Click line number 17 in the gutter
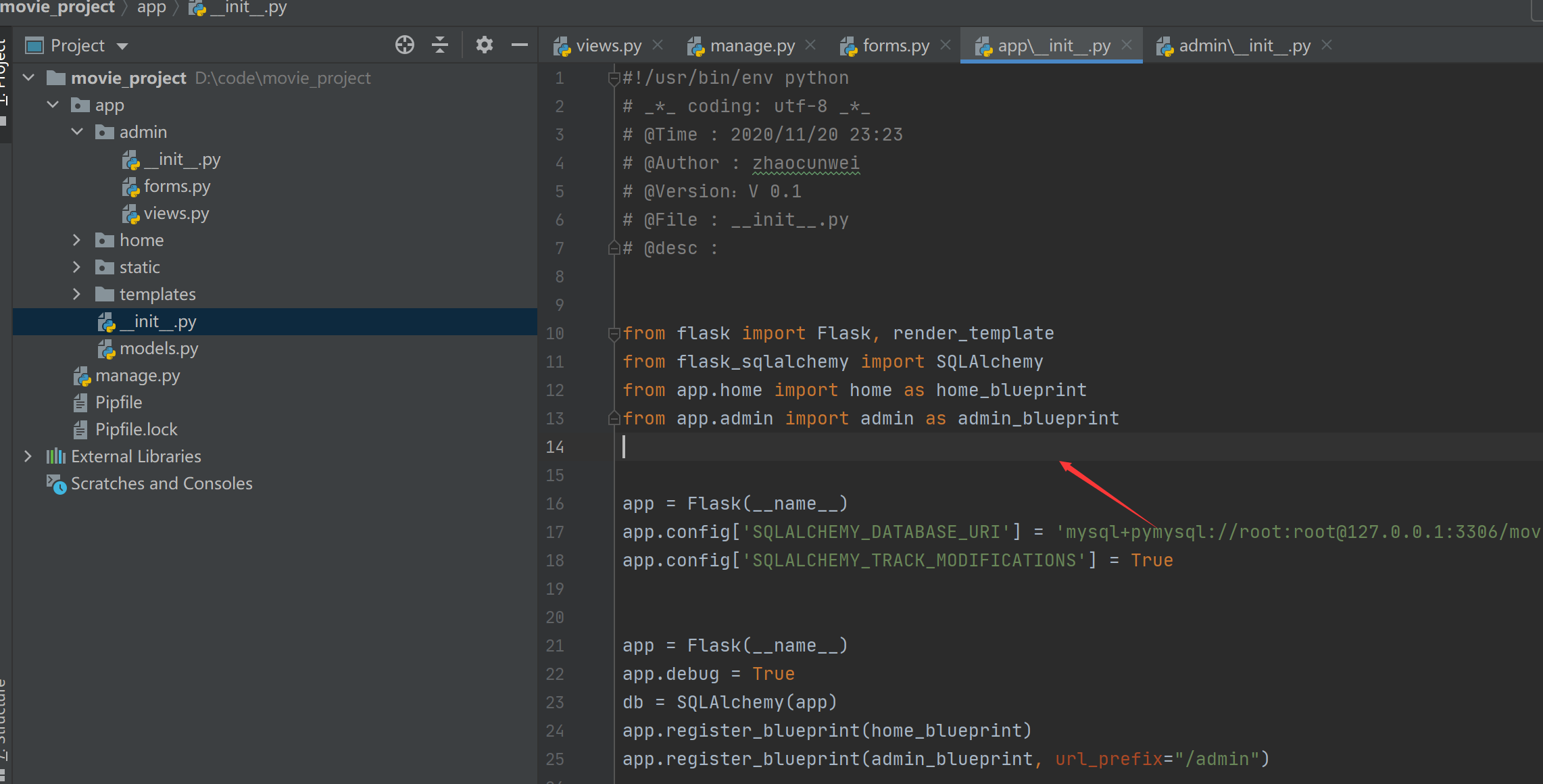This screenshot has width=1543, height=784. click(x=554, y=533)
